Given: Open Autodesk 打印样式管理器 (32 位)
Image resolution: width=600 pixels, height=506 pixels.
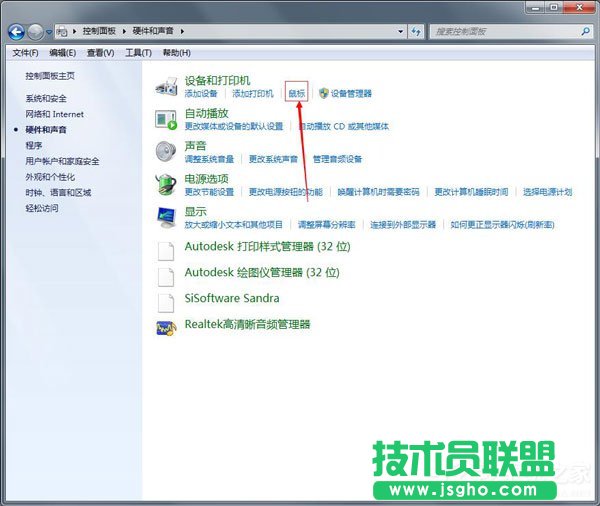Looking at the screenshot, I should [x=267, y=246].
